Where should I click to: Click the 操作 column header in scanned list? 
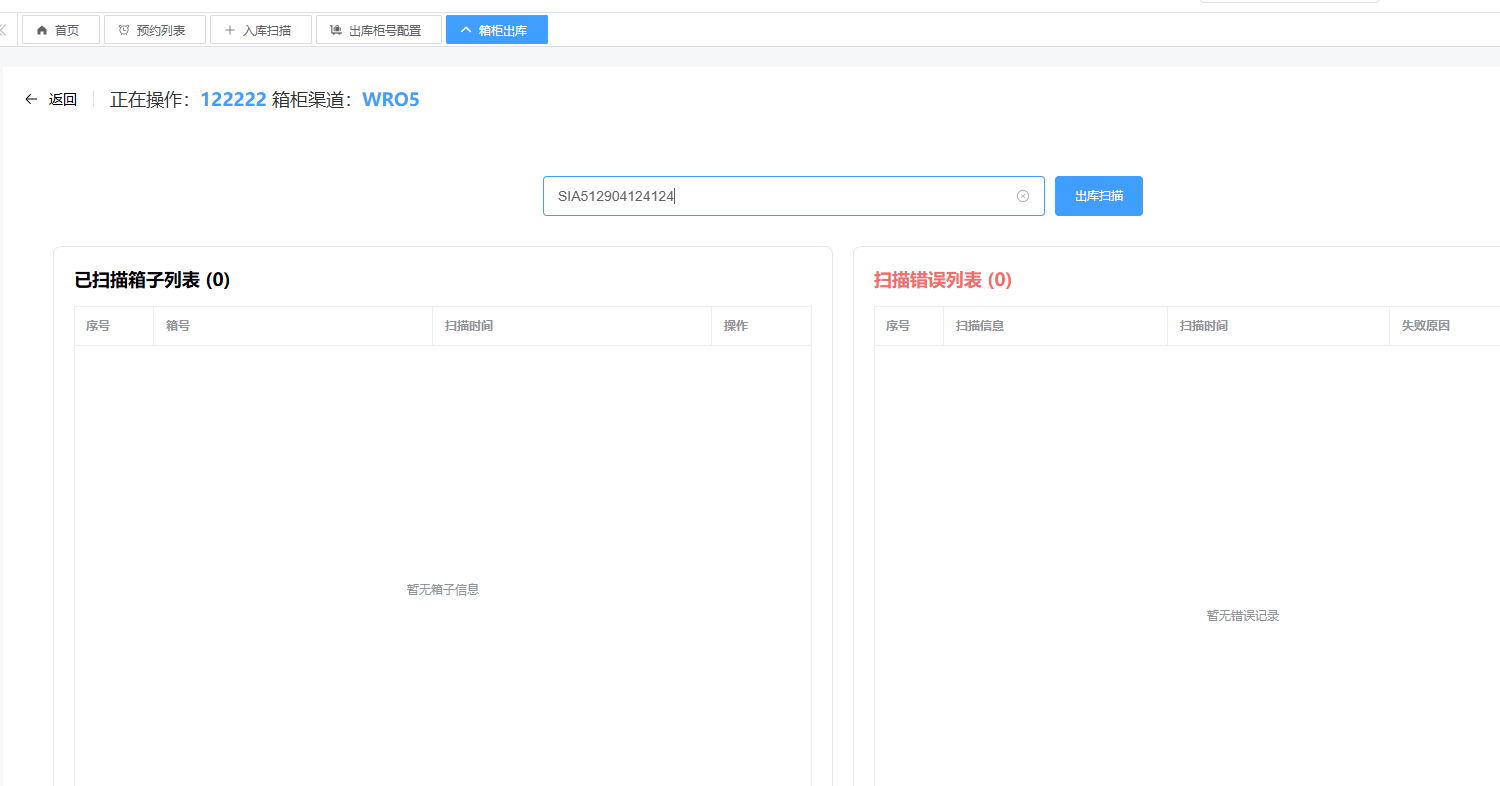point(736,326)
